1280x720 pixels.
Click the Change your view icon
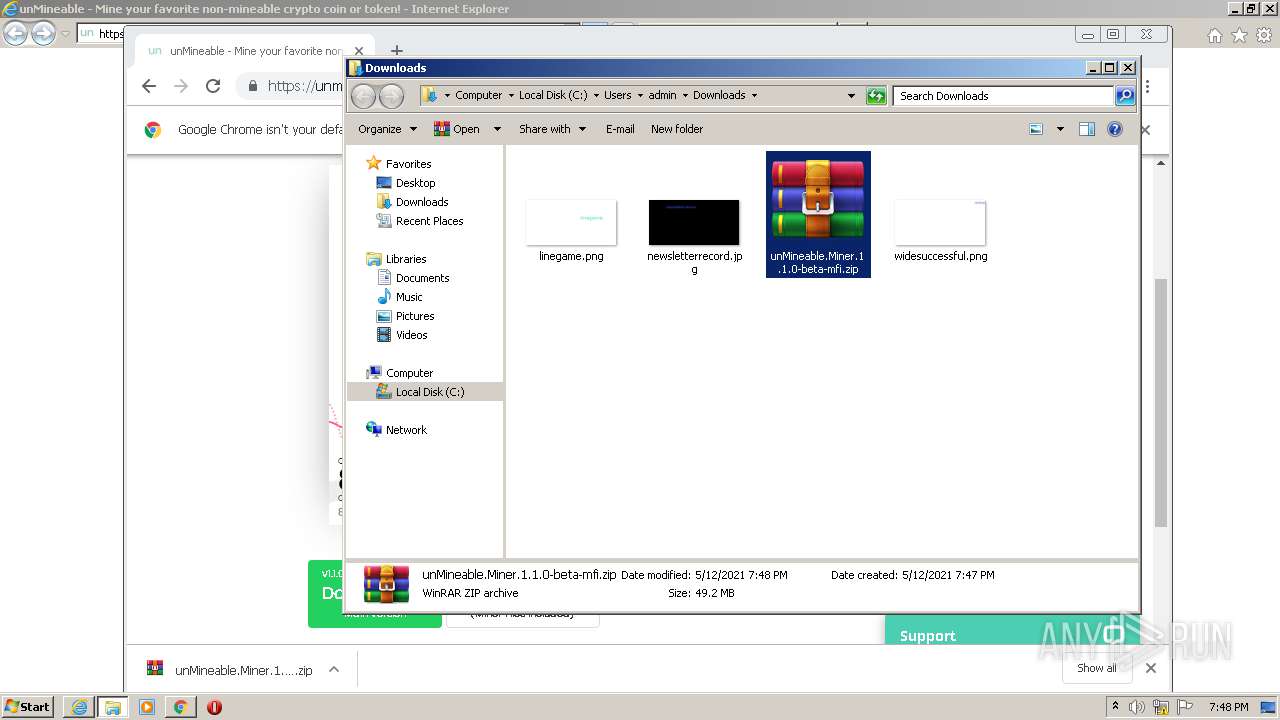(1036, 129)
